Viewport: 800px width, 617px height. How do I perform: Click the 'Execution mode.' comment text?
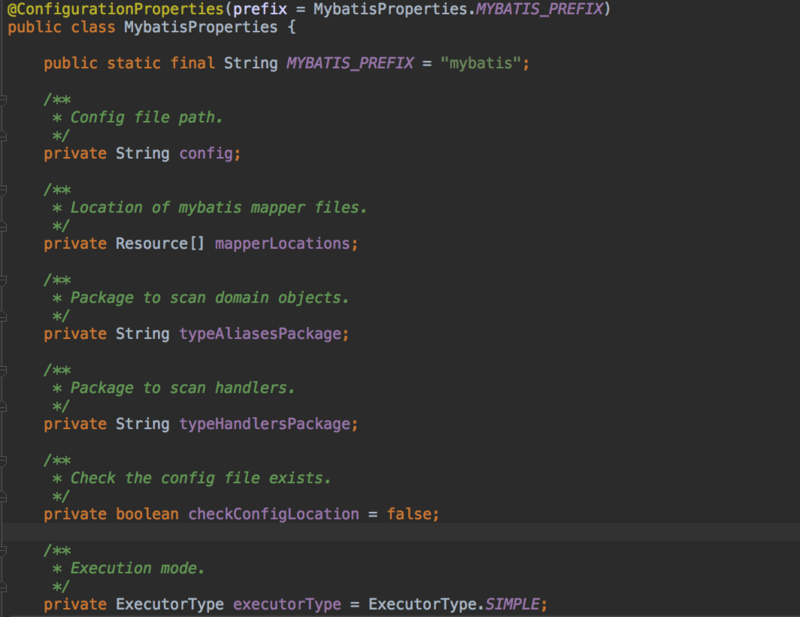(138, 569)
